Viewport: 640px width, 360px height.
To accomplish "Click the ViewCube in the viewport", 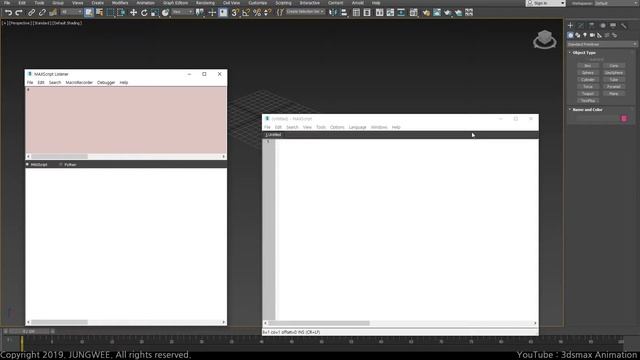I will pyautogui.click(x=544, y=39).
